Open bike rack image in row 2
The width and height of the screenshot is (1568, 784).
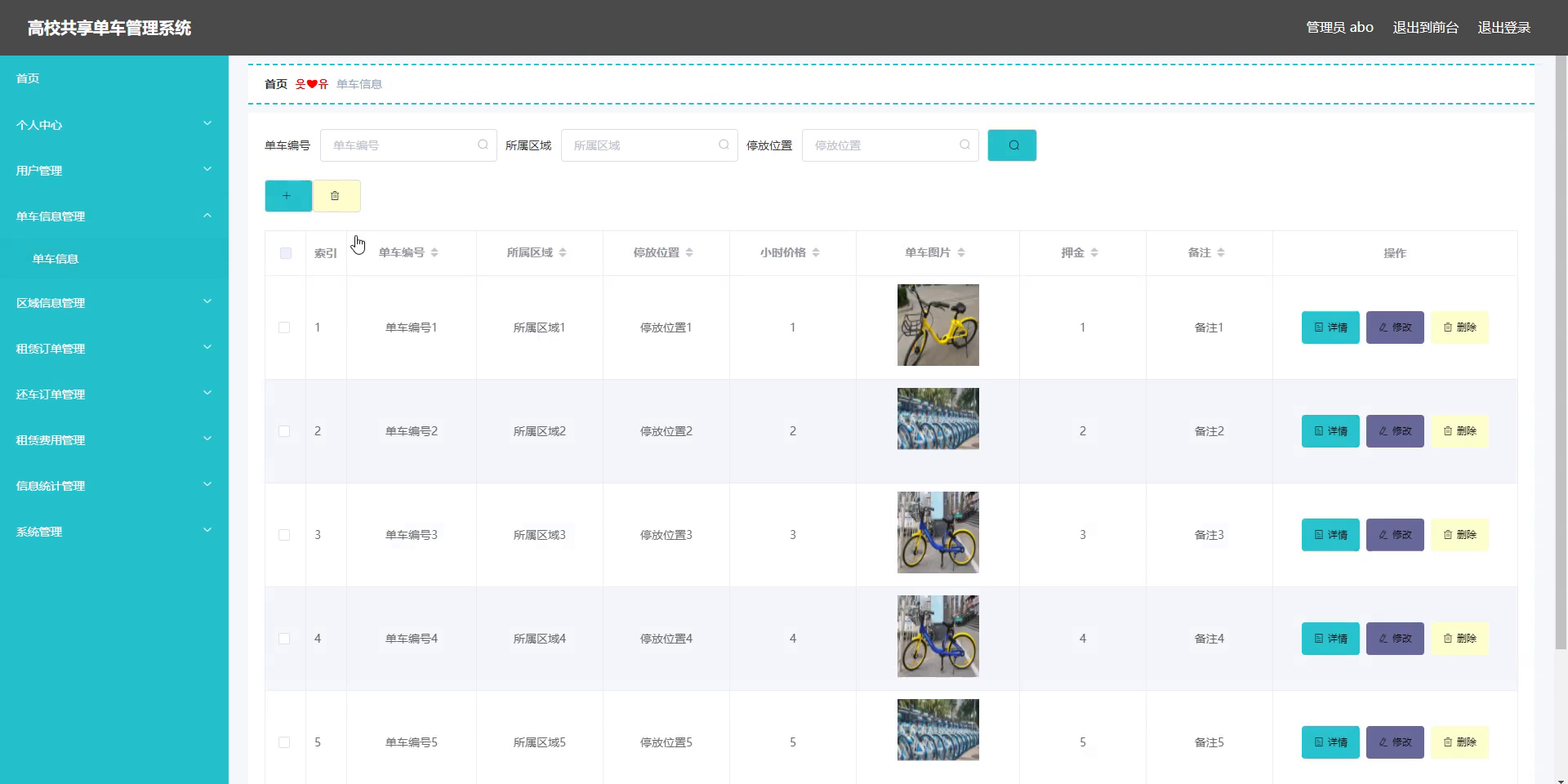(x=938, y=418)
